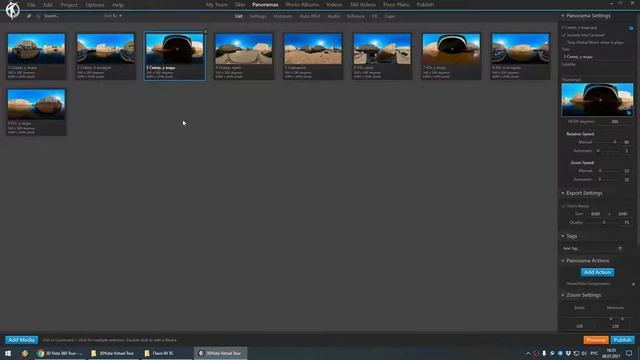
Task: Click the blue folder icon in Panorama Settings
Action: point(631,28)
